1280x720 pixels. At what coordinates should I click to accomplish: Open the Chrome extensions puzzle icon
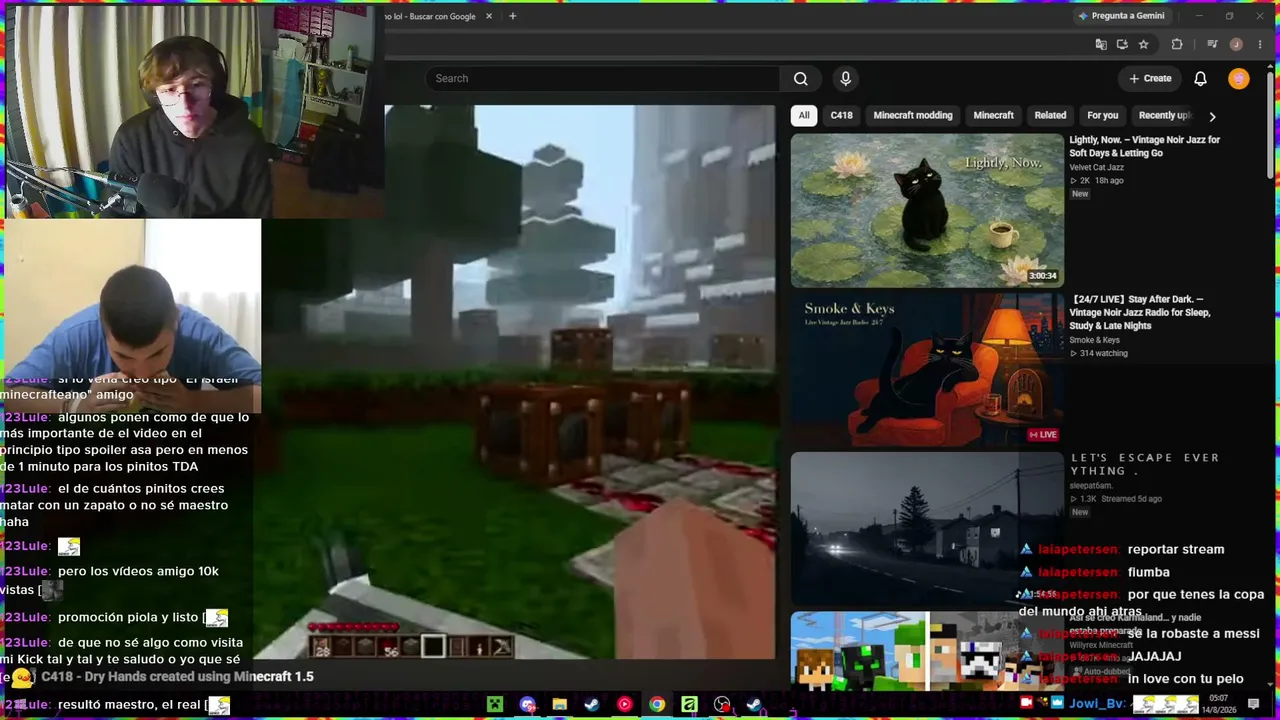[1177, 44]
